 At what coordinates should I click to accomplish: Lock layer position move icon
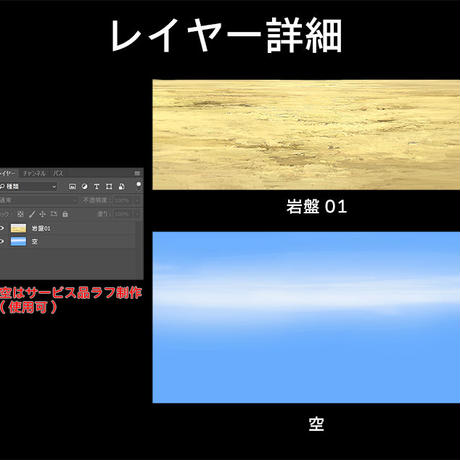pyautogui.click(x=42, y=214)
